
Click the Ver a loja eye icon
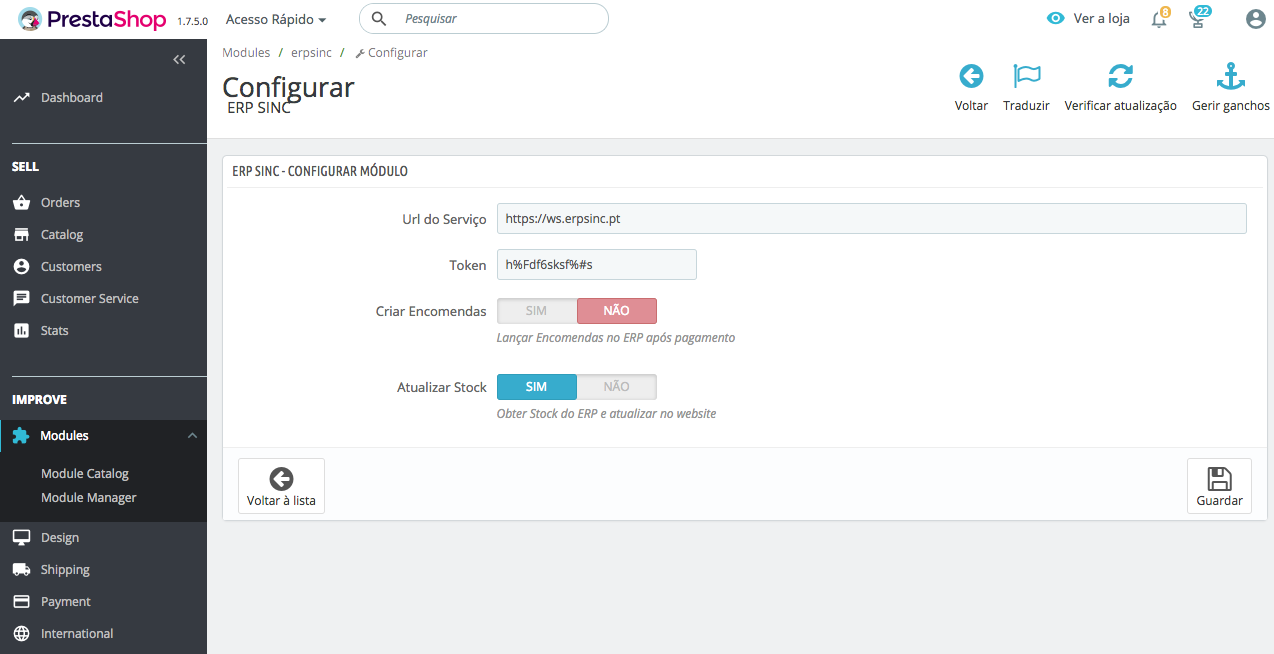1055,18
